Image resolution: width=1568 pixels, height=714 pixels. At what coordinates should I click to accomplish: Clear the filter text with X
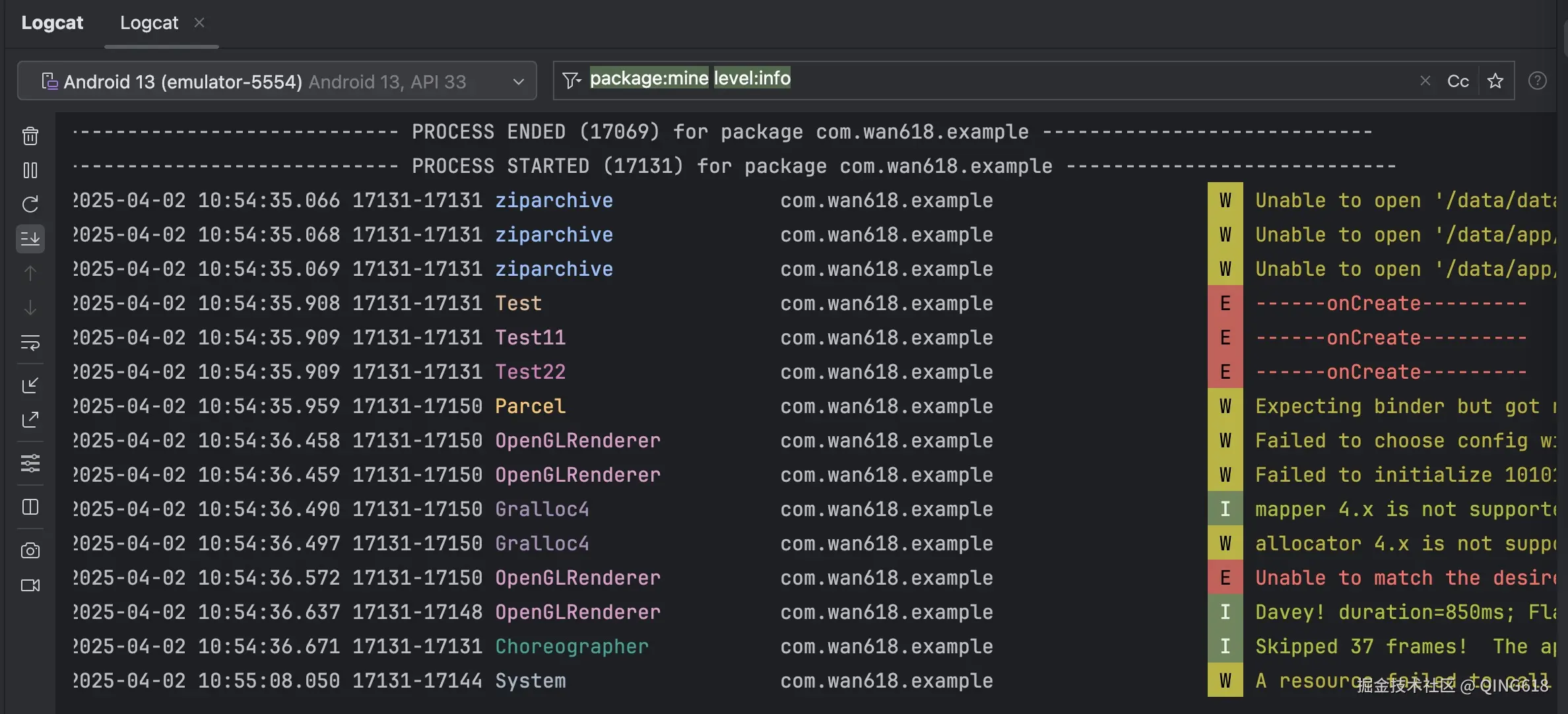tap(1425, 81)
